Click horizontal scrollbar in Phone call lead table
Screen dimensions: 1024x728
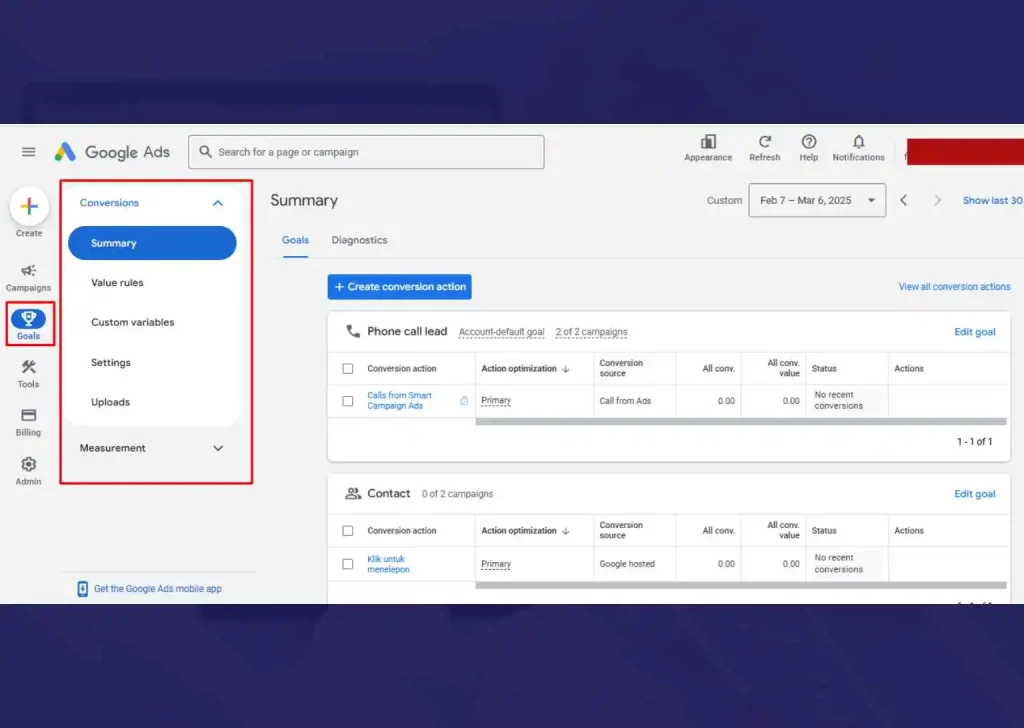[x=741, y=422]
